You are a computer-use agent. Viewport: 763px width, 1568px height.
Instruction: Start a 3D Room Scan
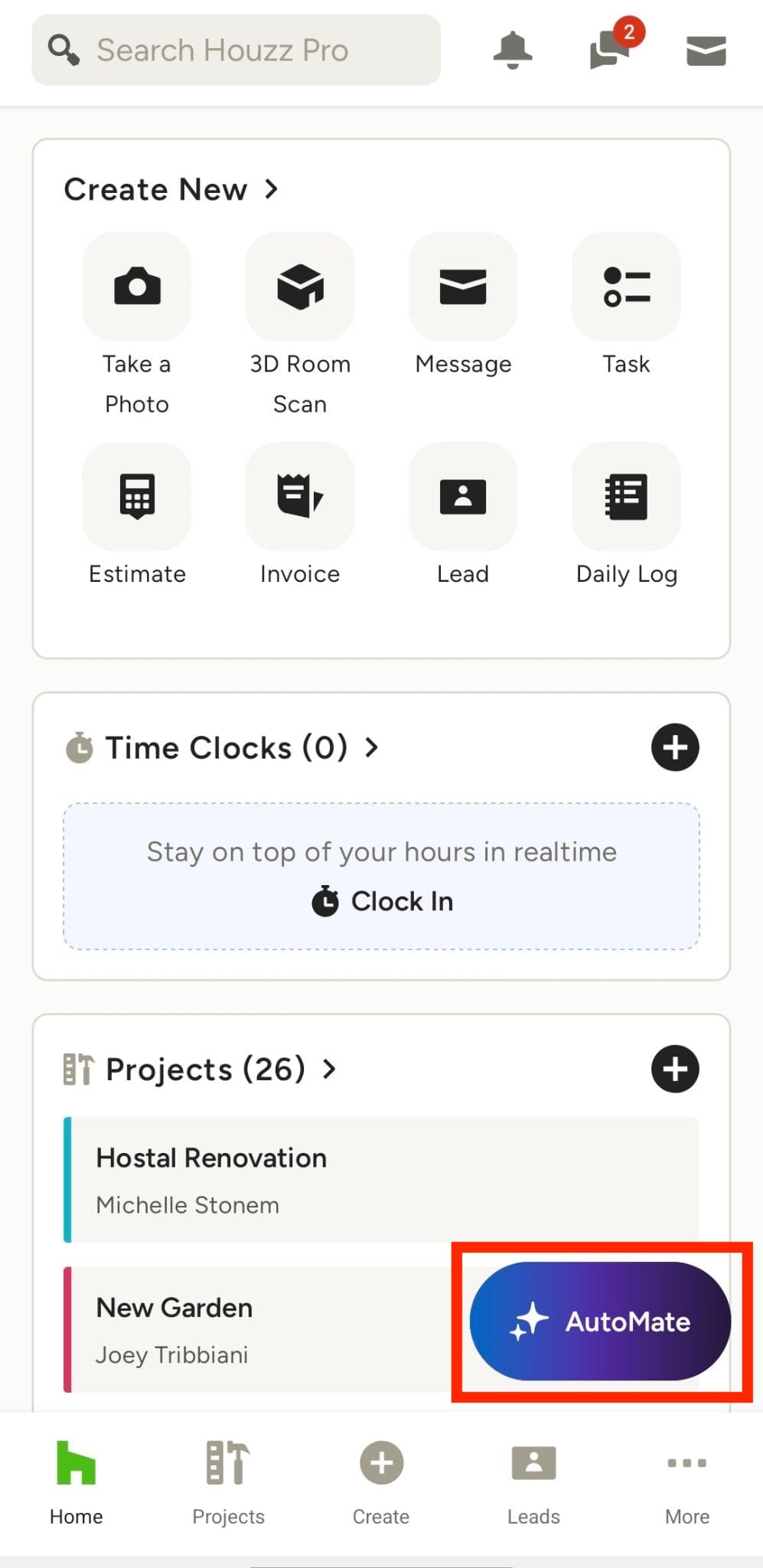pos(300,287)
